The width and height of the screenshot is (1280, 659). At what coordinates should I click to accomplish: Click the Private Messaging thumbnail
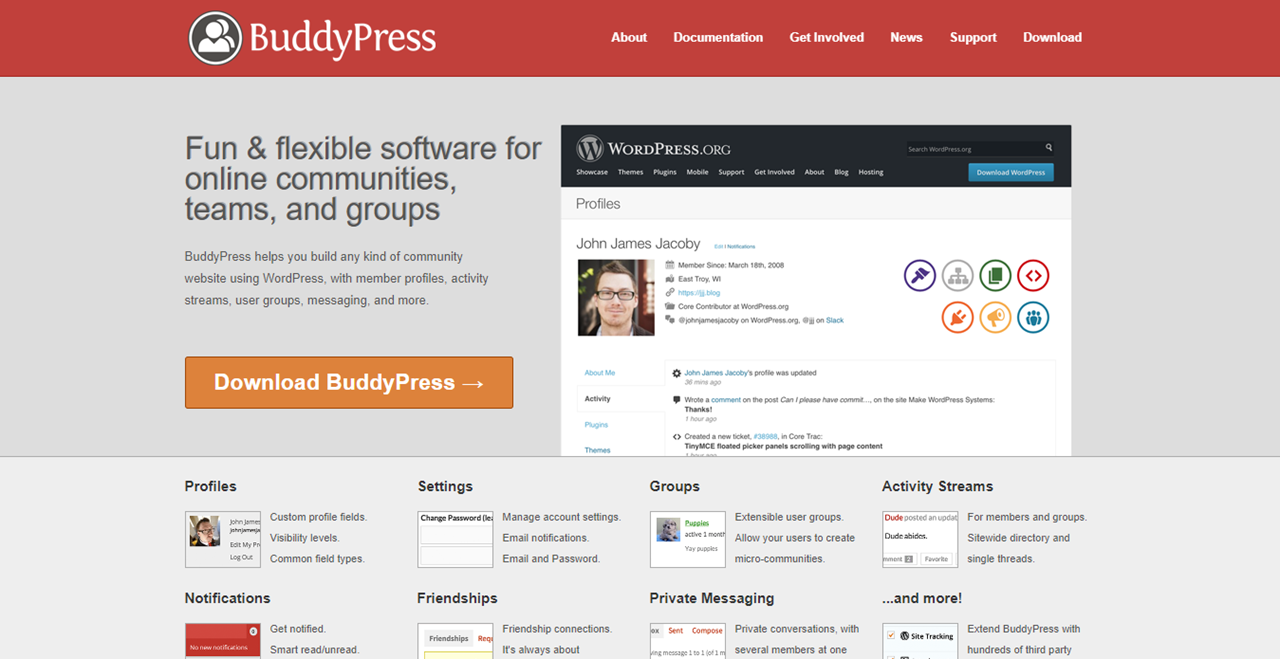(688, 641)
